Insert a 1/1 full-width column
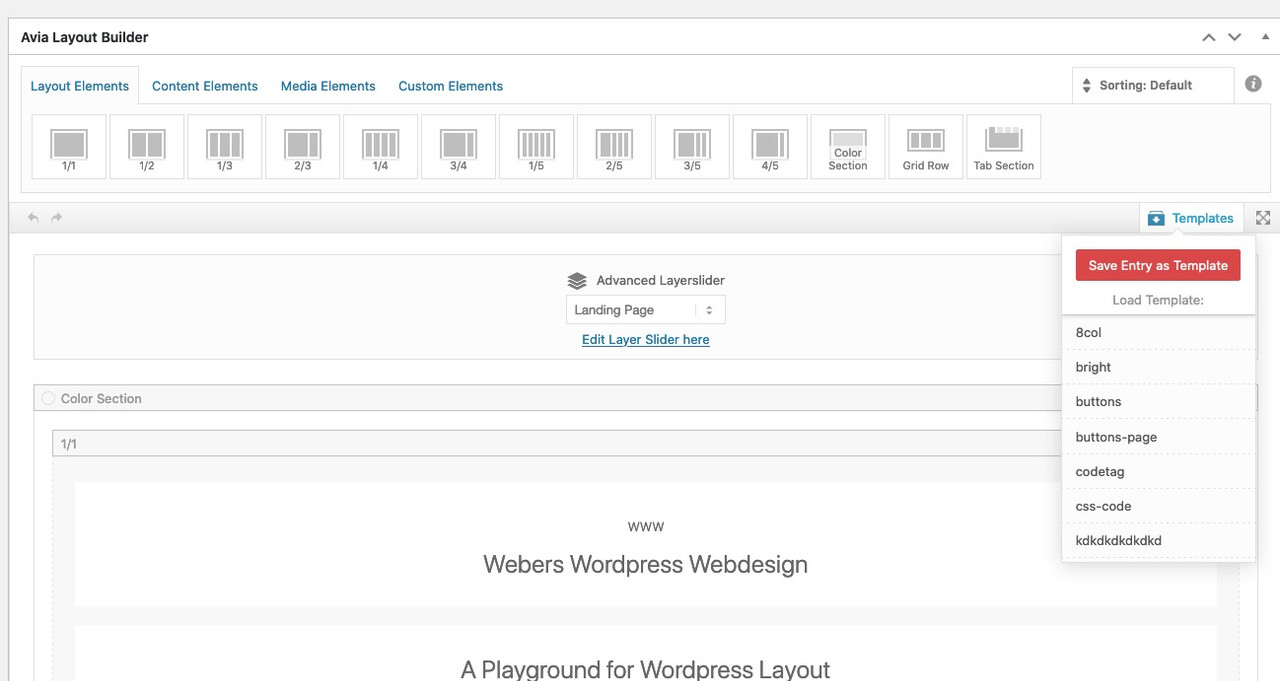The image size is (1280, 681). tap(69, 147)
